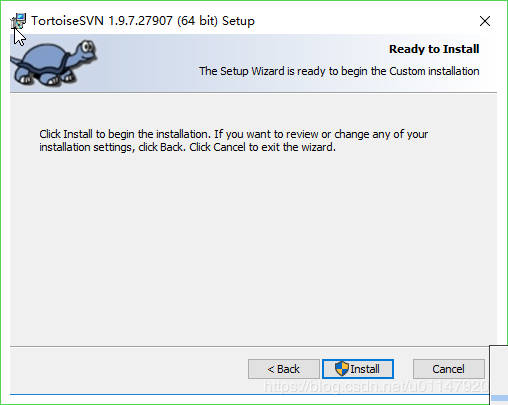The height and width of the screenshot is (405, 508).
Task: Click the TortoiseSVN turtle mascot logo
Action: click(x=53, y=63)
